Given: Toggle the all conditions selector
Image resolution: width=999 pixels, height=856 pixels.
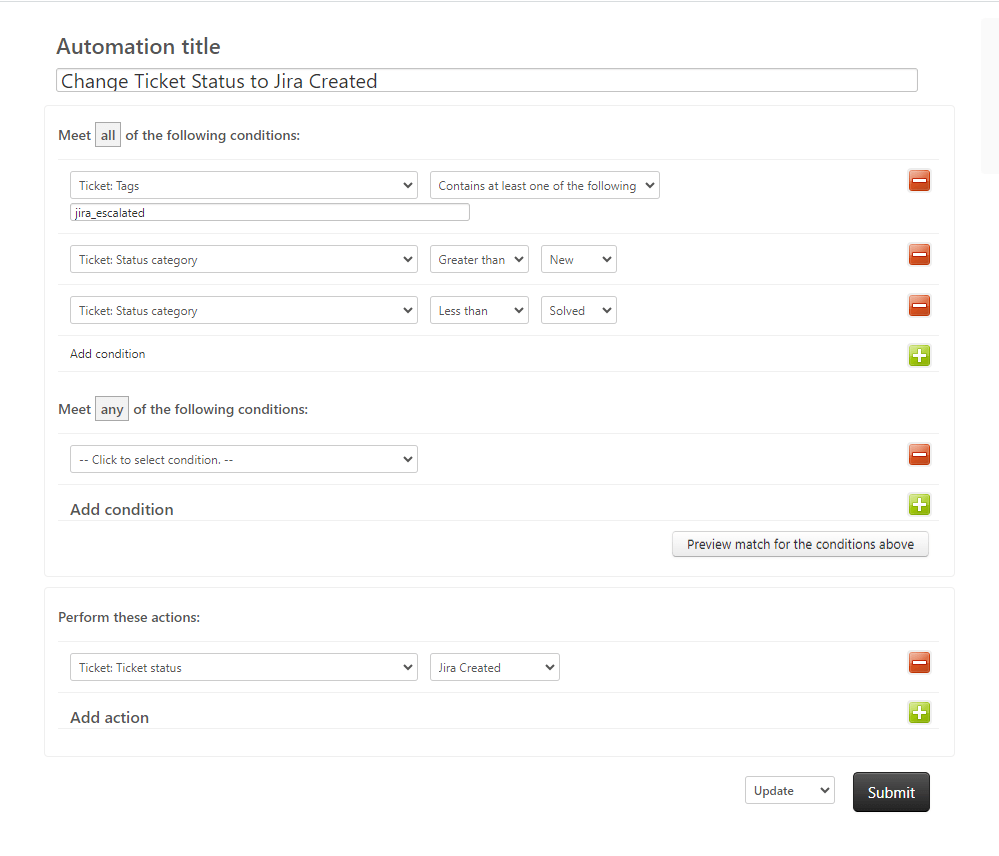Looking at the screenshot, I should 107,134.
